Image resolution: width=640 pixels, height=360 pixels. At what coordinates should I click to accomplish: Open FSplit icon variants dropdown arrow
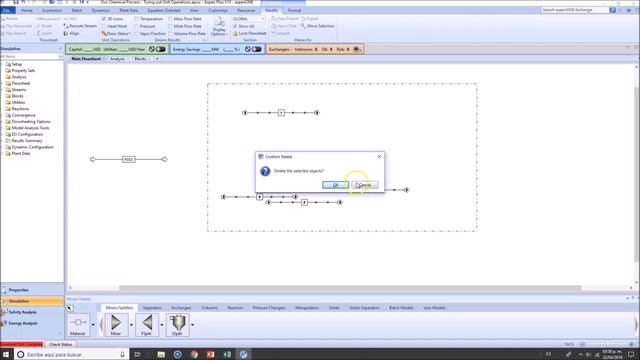point(162,325)
